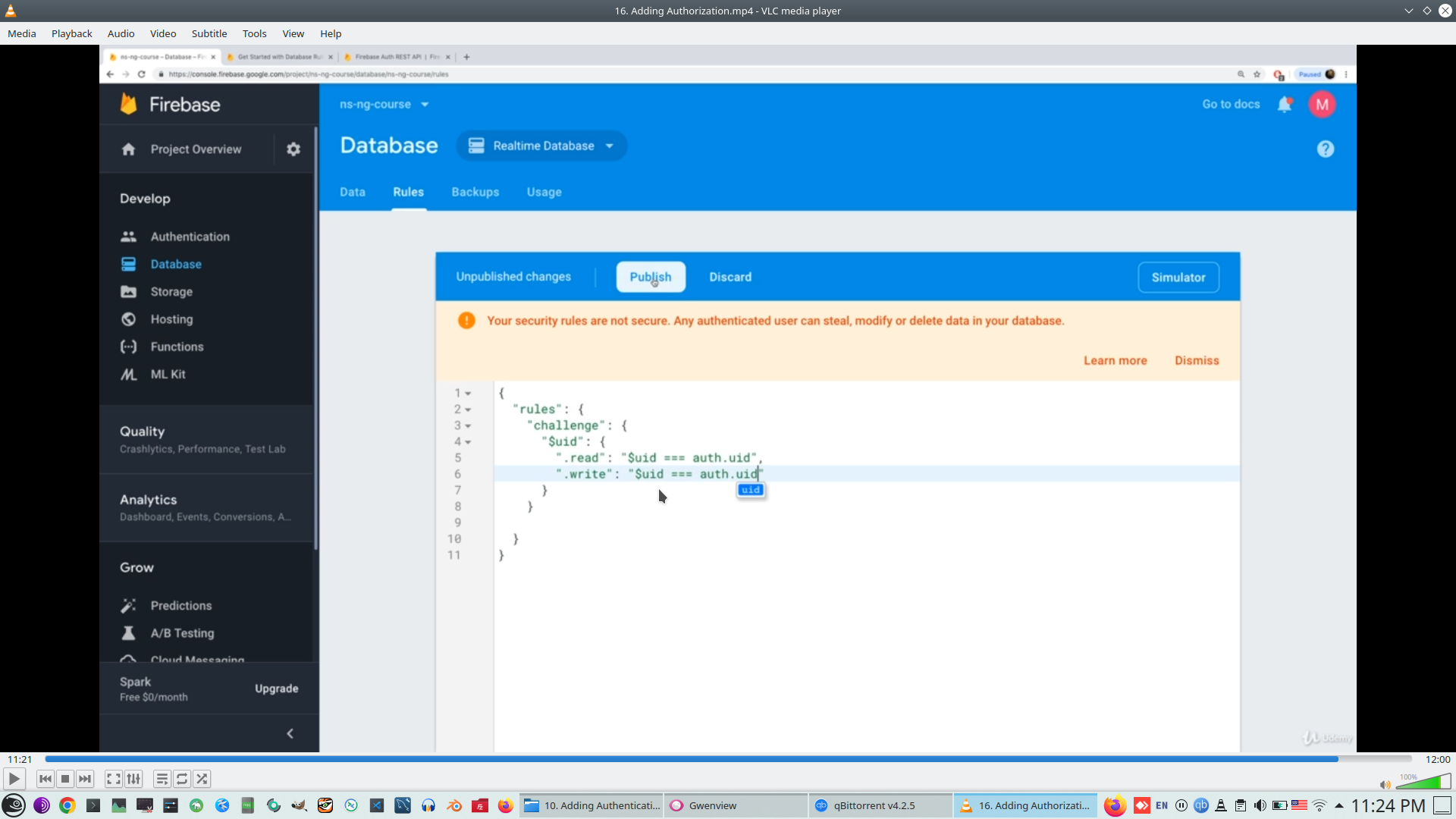The width and height of the screenshot is (1456, 819).
Task: Expand the system tray arrow
Action: (x=1339, y=805)
